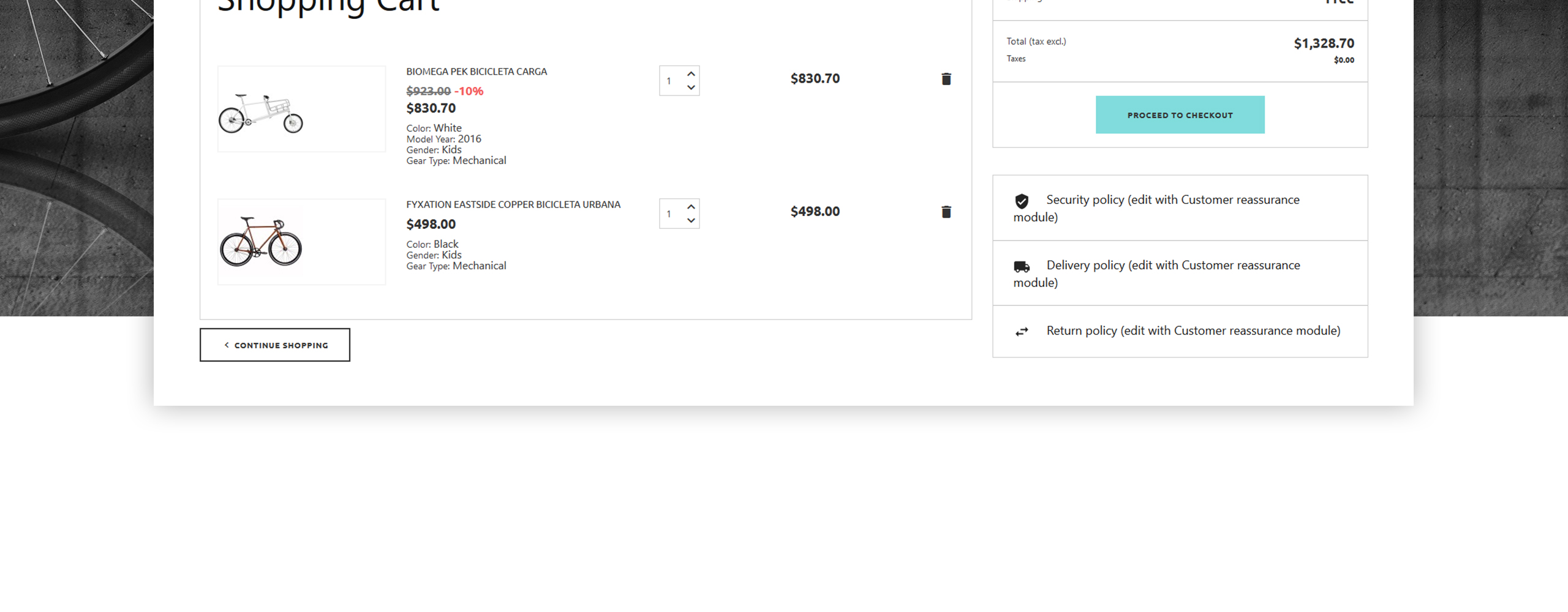This screenshot has height=612, width=1568.
Task: Click the PROCEED TO CHECKOUT button
Action: [x=1180, y=114]
